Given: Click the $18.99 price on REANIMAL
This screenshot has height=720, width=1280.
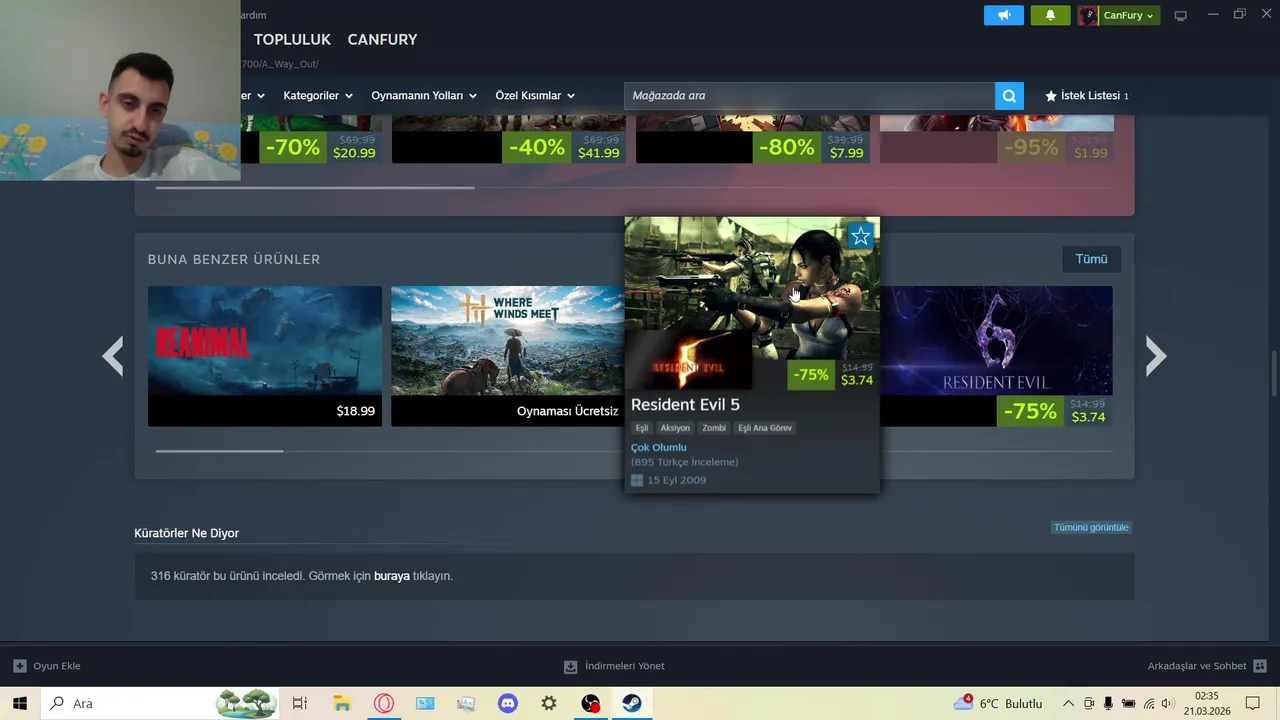Looking at the screenshot, I should pyautogui.click(x=356, y=411).
